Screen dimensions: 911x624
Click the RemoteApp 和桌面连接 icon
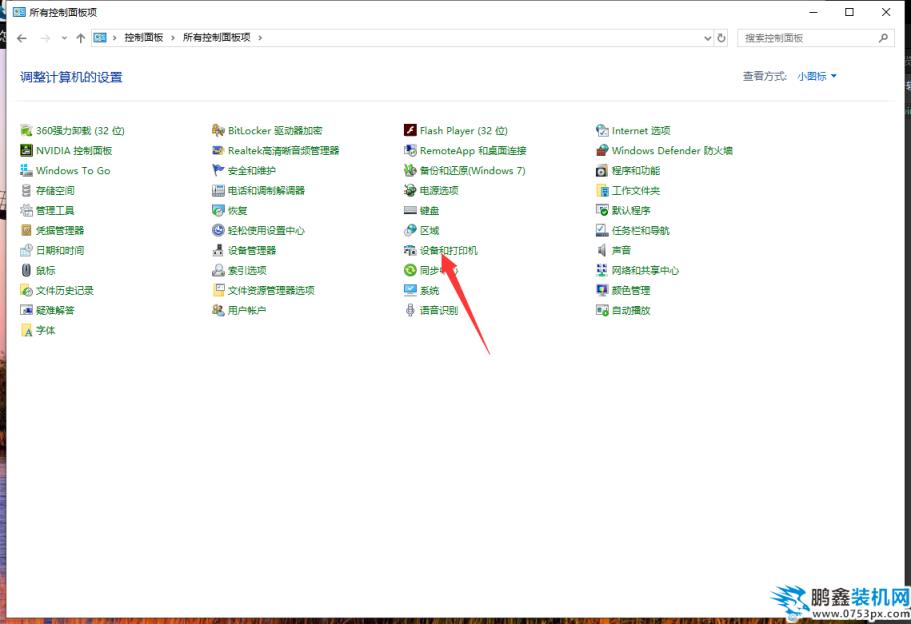point(410,150)
